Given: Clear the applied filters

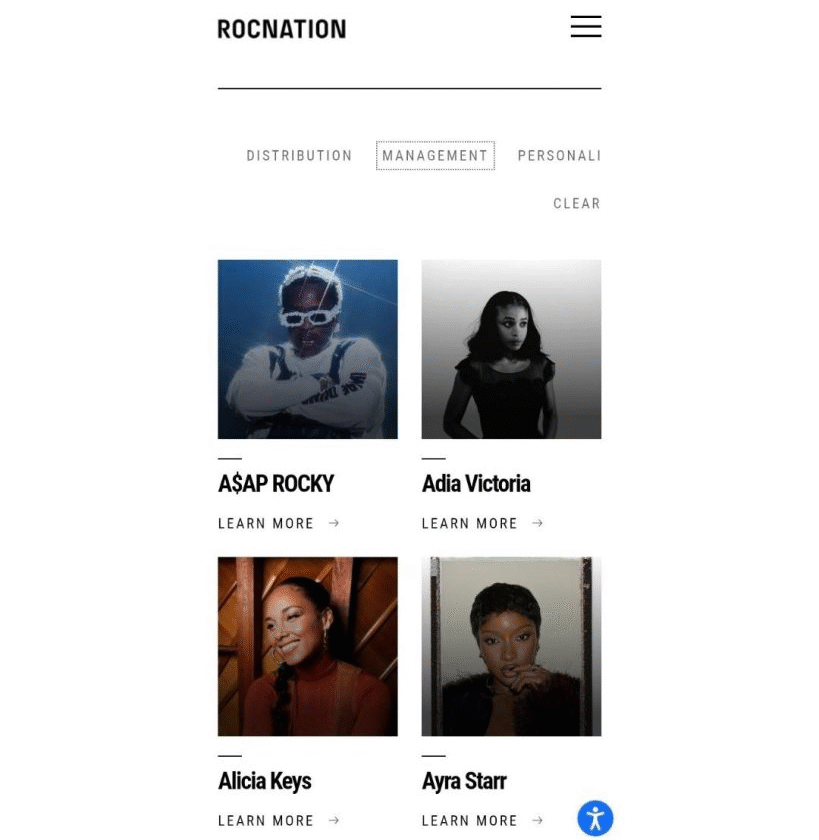Looking at the screenshot, I should click(577, 204).
